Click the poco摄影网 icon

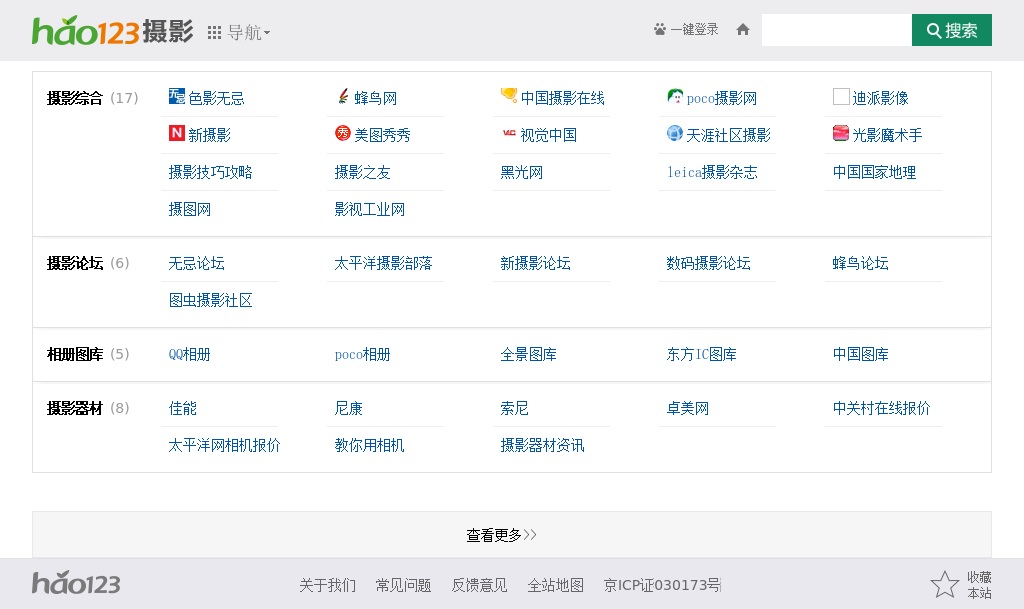(x=675, y=97)
